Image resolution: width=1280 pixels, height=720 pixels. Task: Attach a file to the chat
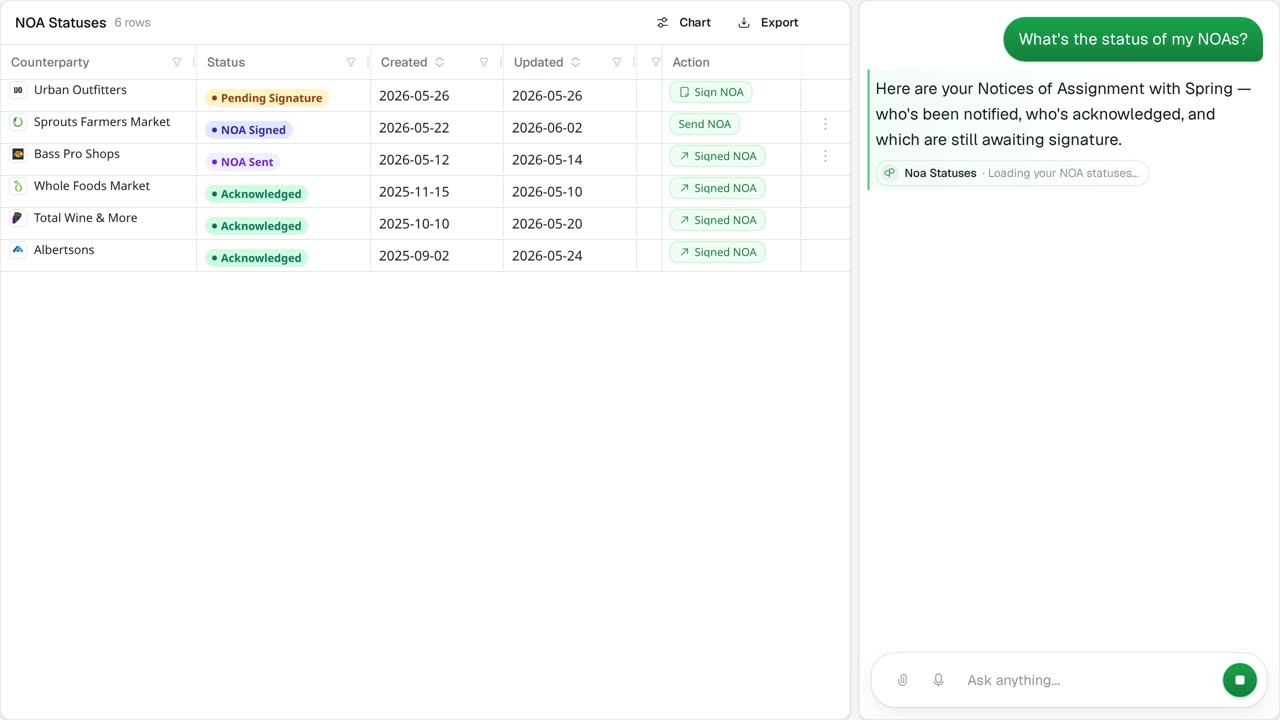click(902, 680)
